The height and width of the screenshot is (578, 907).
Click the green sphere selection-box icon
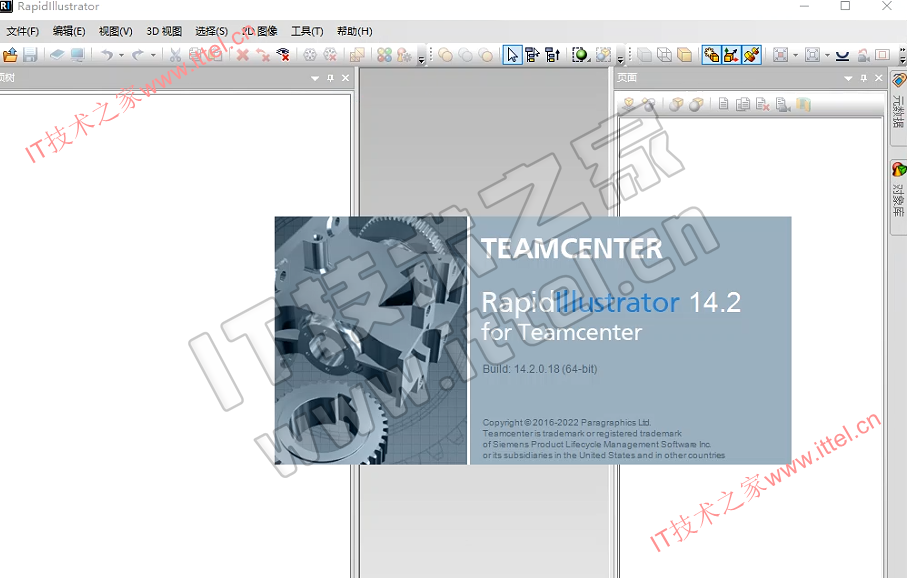click(580, 55)
